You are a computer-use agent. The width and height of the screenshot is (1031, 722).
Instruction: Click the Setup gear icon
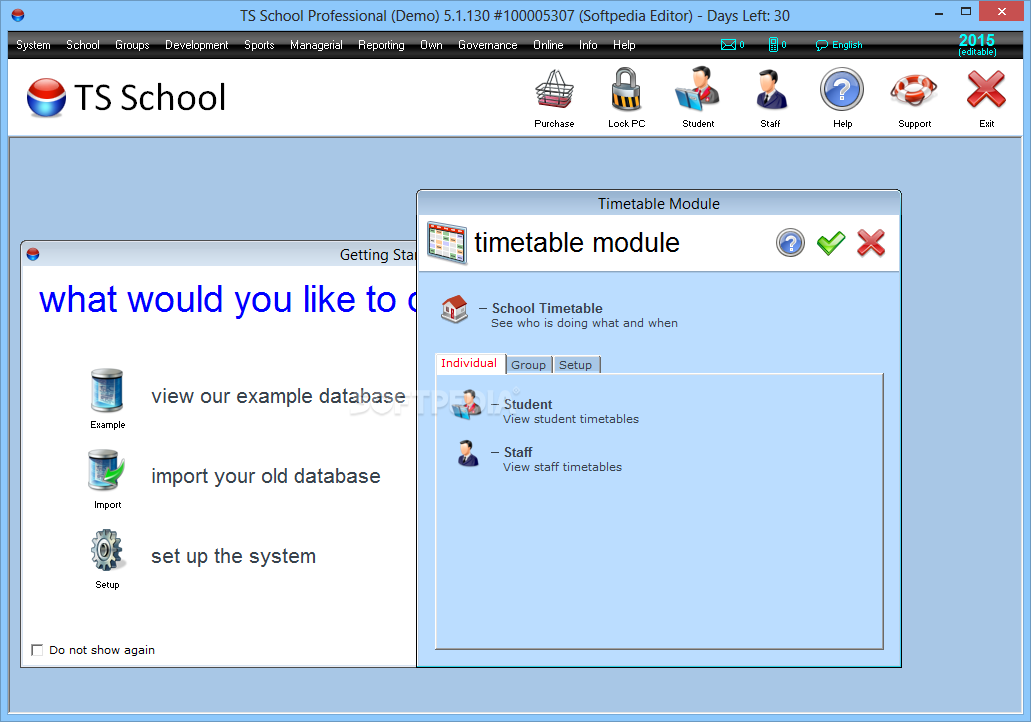click(107, 550)
